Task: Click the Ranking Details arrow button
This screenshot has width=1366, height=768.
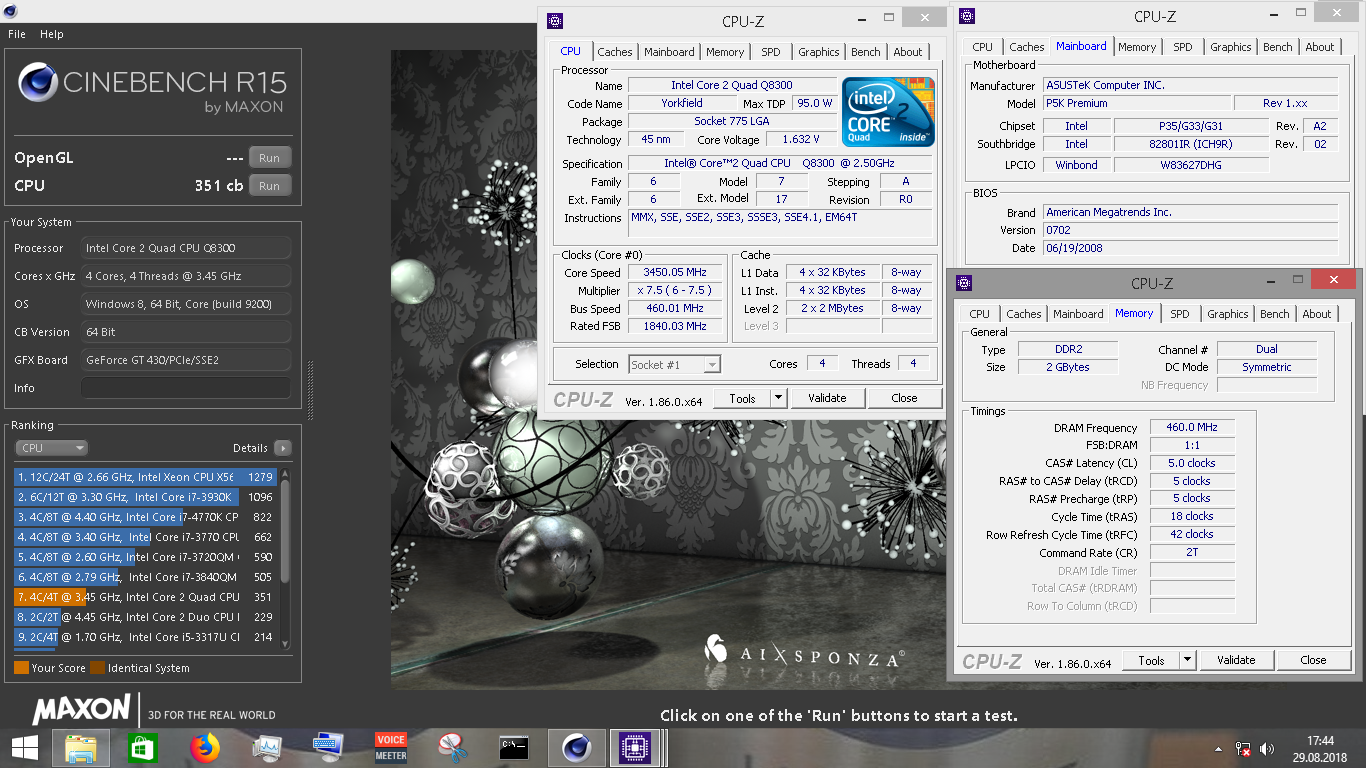Action: [283, 448]
